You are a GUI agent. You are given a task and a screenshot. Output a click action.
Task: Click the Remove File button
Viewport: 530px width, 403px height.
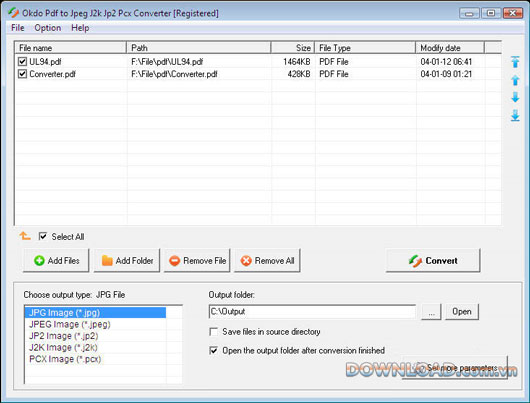197,260
